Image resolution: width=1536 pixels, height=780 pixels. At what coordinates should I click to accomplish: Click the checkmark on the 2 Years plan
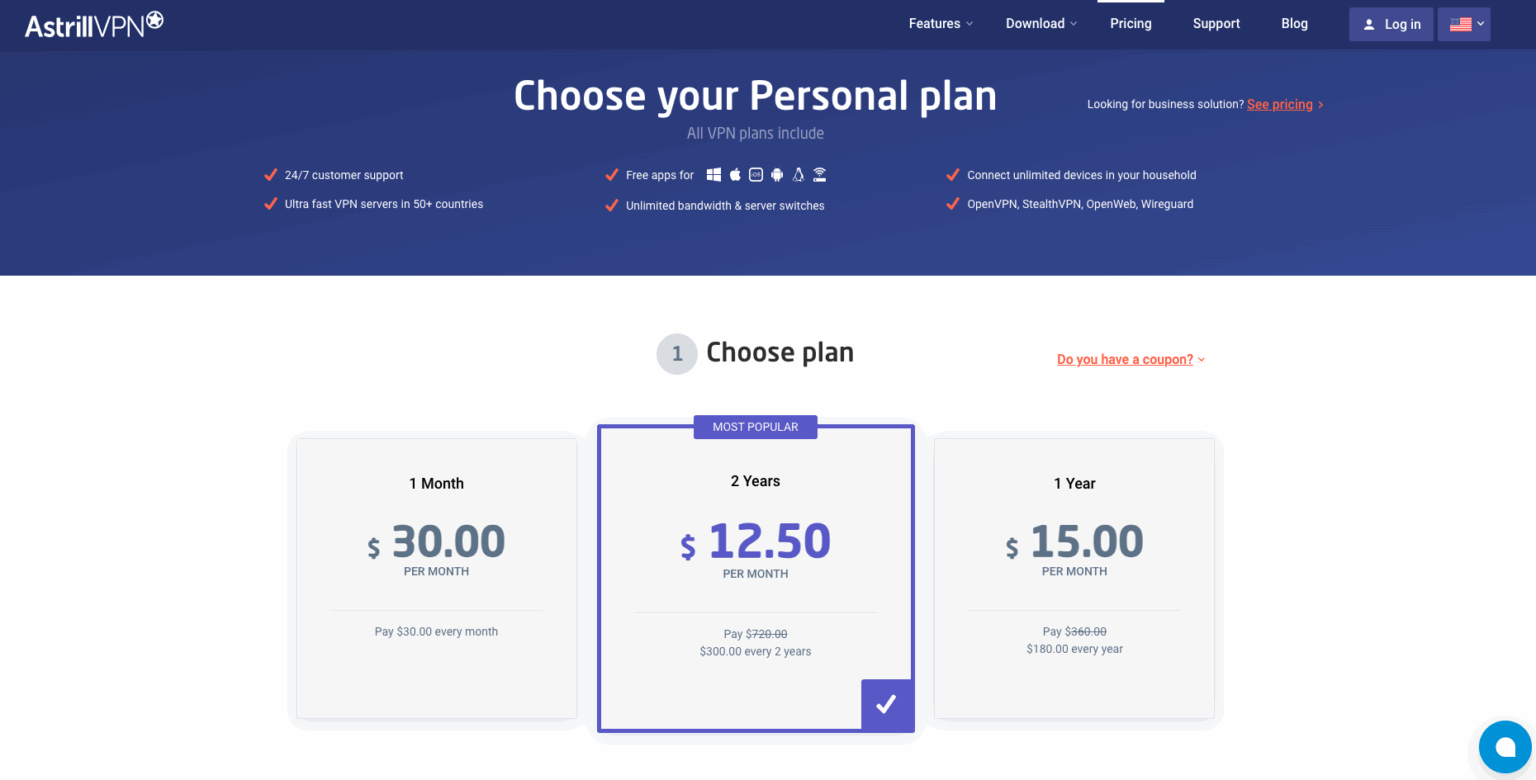887,704
